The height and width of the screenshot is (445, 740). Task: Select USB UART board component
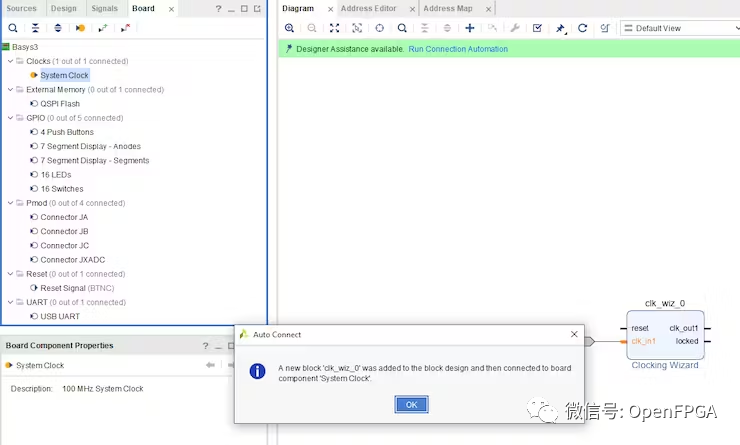tap(60, 317)
